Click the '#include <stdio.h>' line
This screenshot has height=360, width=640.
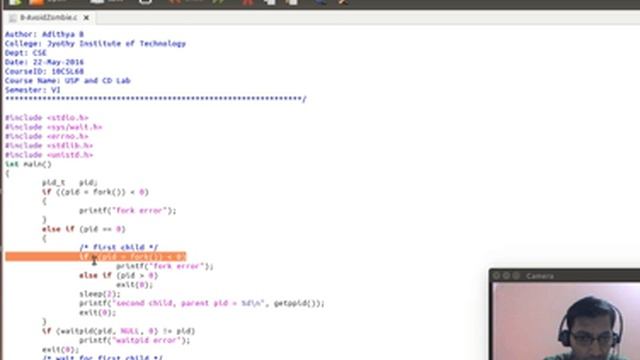pos(47,118)
